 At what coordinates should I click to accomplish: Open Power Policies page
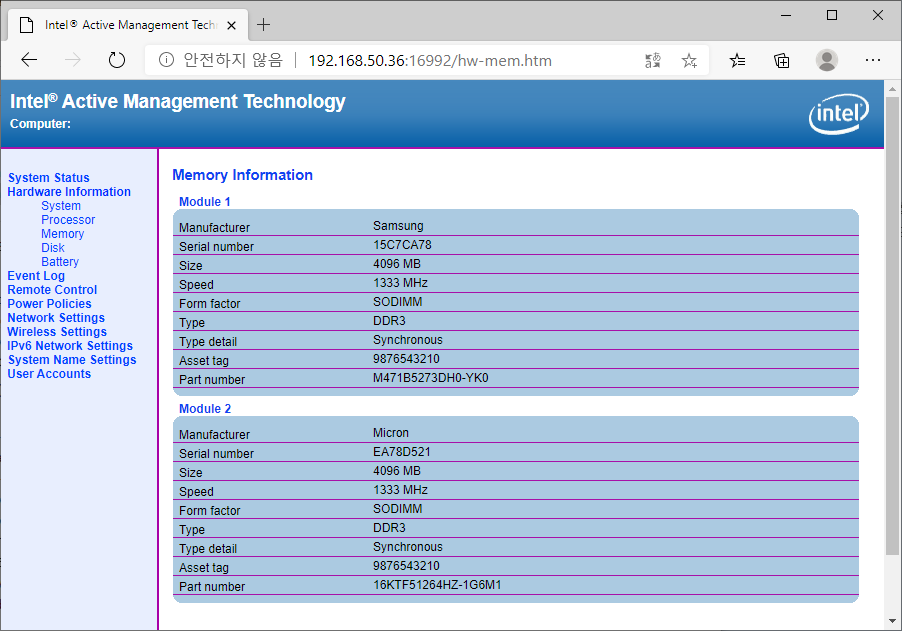[49, 304]
